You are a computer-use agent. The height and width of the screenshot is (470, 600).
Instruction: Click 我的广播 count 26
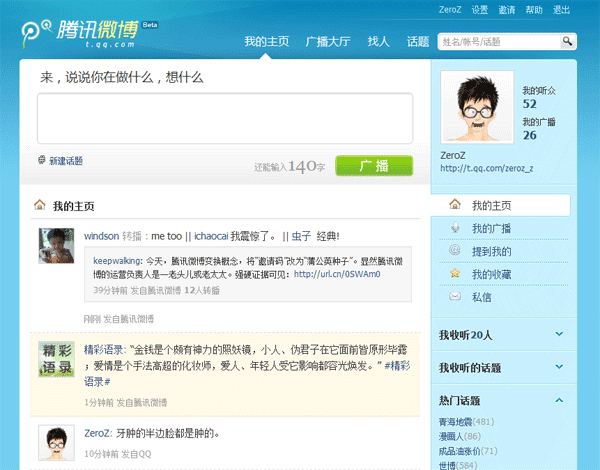pyautogui.click(x=530, y=135)
